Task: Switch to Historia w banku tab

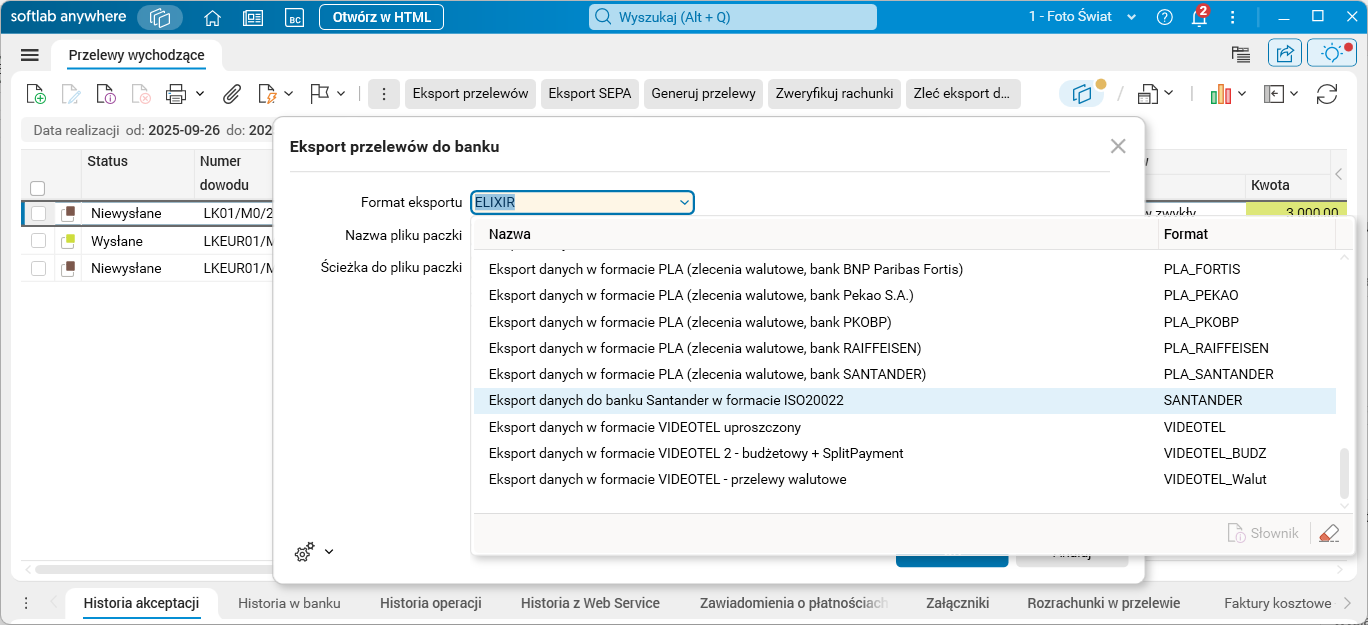Action: tap(289, 603)
